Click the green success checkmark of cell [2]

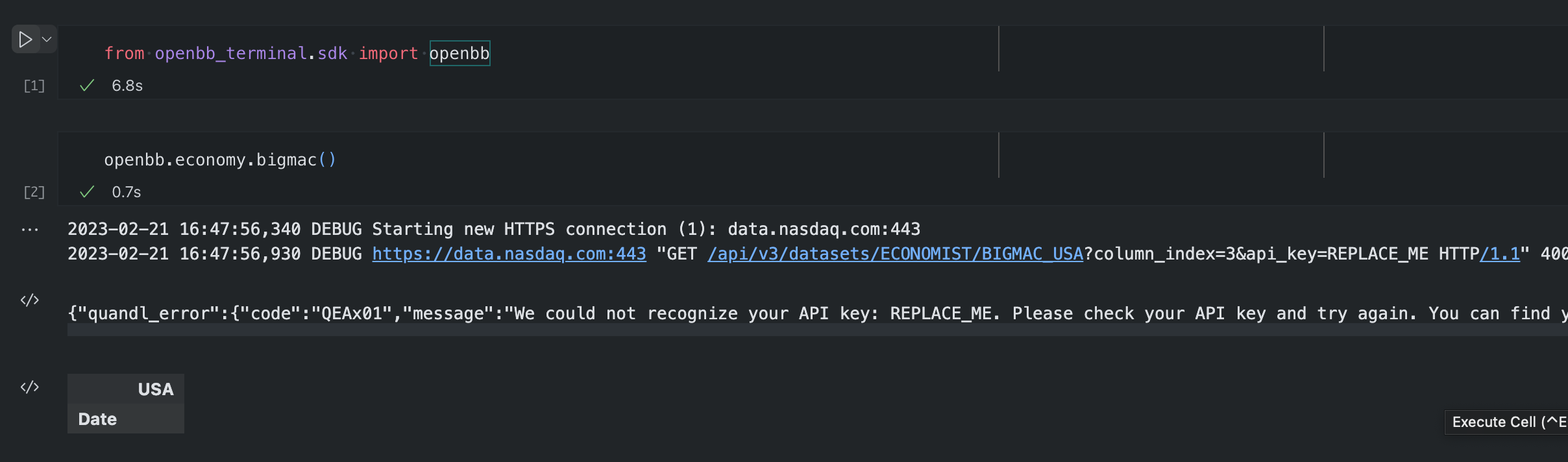click(87, 191)
